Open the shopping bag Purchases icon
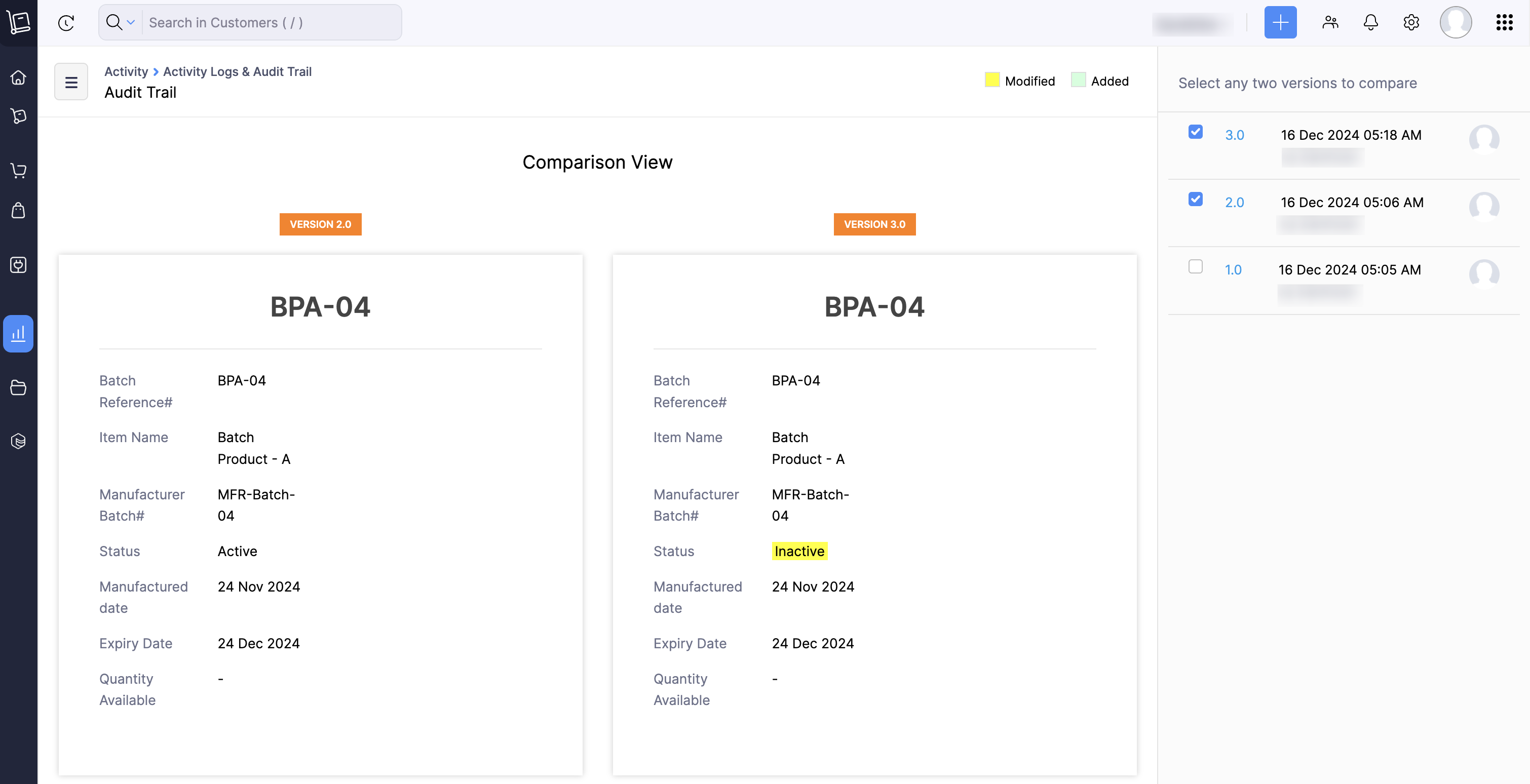This screenshot has width=1530, height=784. pos(18,210)
